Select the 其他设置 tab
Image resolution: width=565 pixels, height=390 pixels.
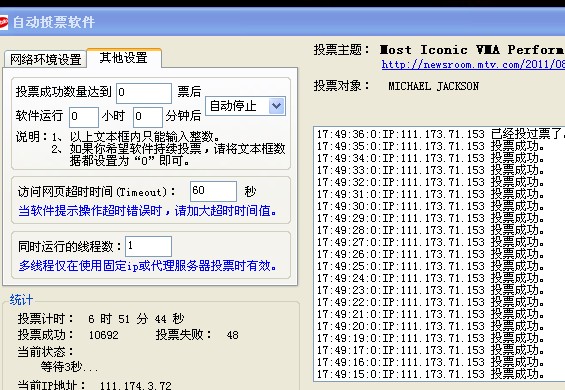coord(124,58)
